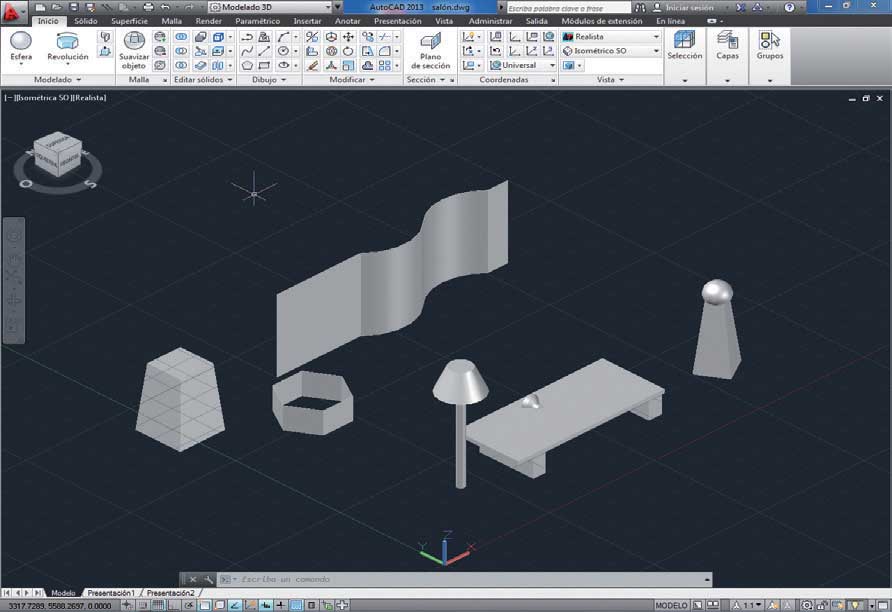Screen dimensions: 892x612
Task: Select the Erase tool in Modificar panel
Action: (x=312, y=65)
